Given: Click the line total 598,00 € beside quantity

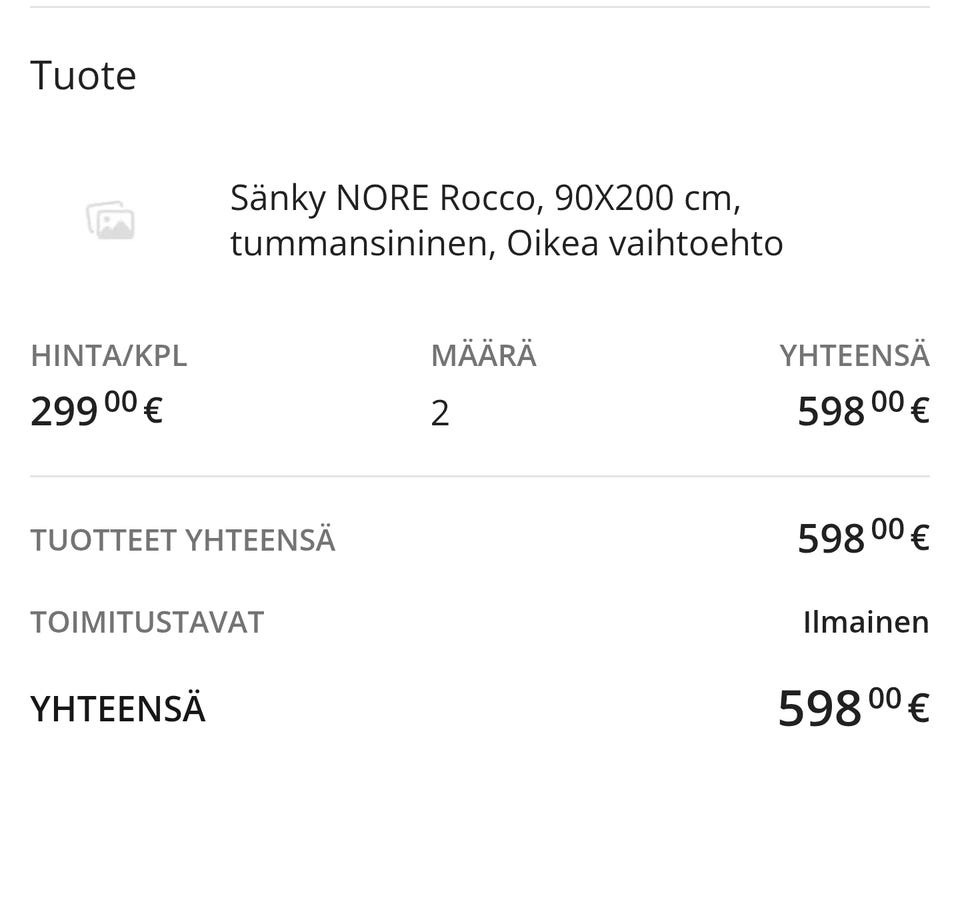Looking at the screenshot, I should click(x=863, y=410).
